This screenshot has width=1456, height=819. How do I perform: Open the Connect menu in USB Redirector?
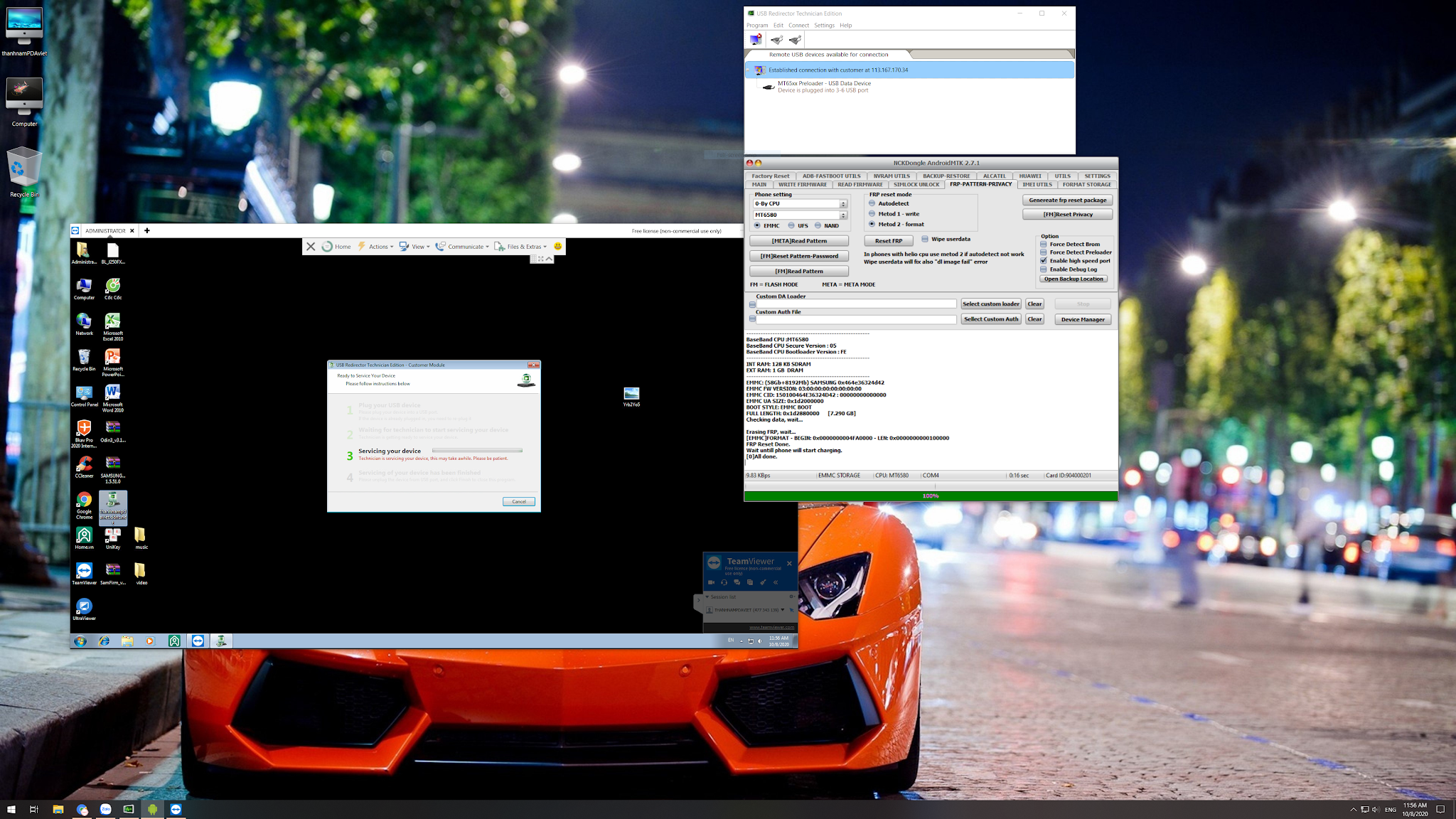click(x=798, y=26)
